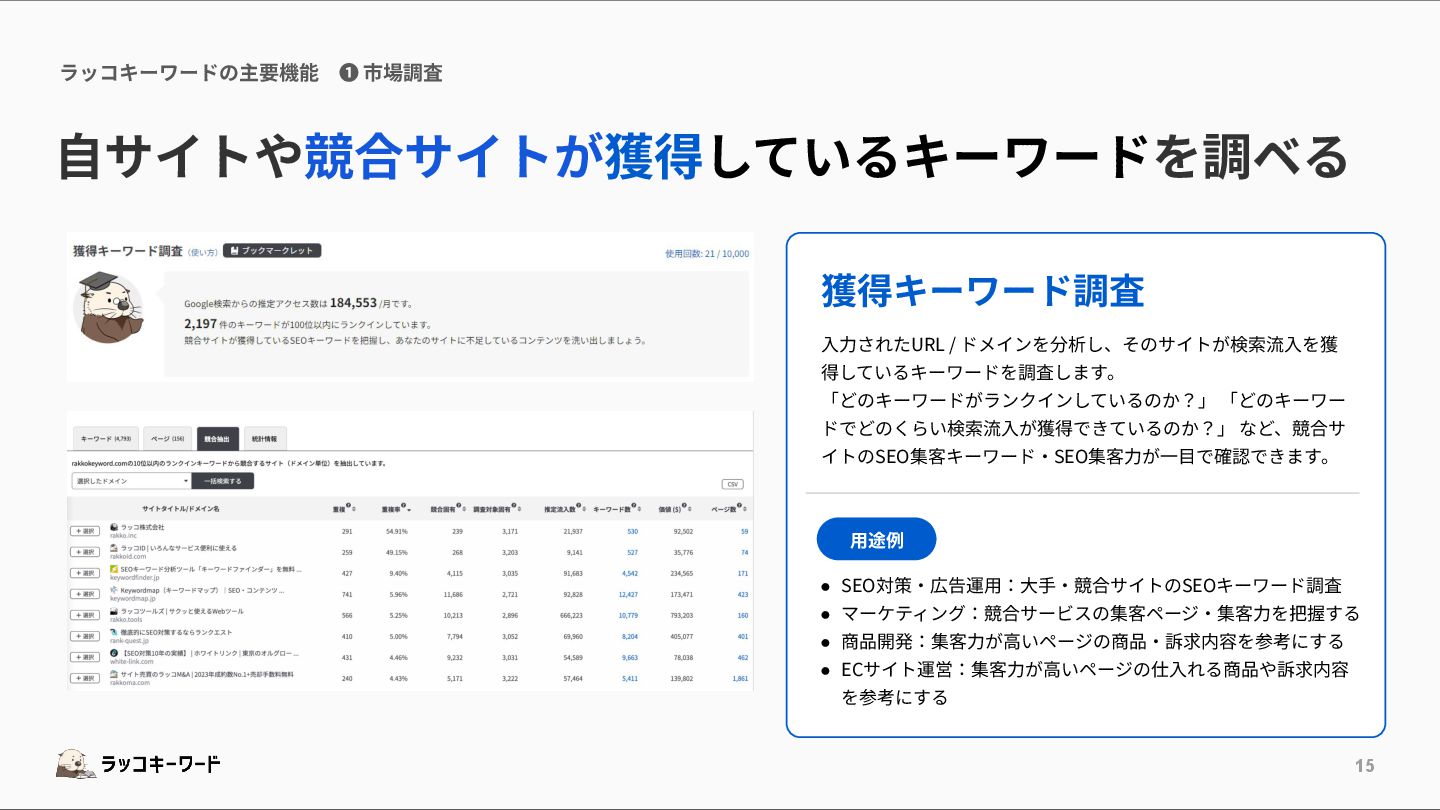Open the 使い方 usage link
Image resolution: width=1440 pixels, height=810 pixels.
pos(203,252)
